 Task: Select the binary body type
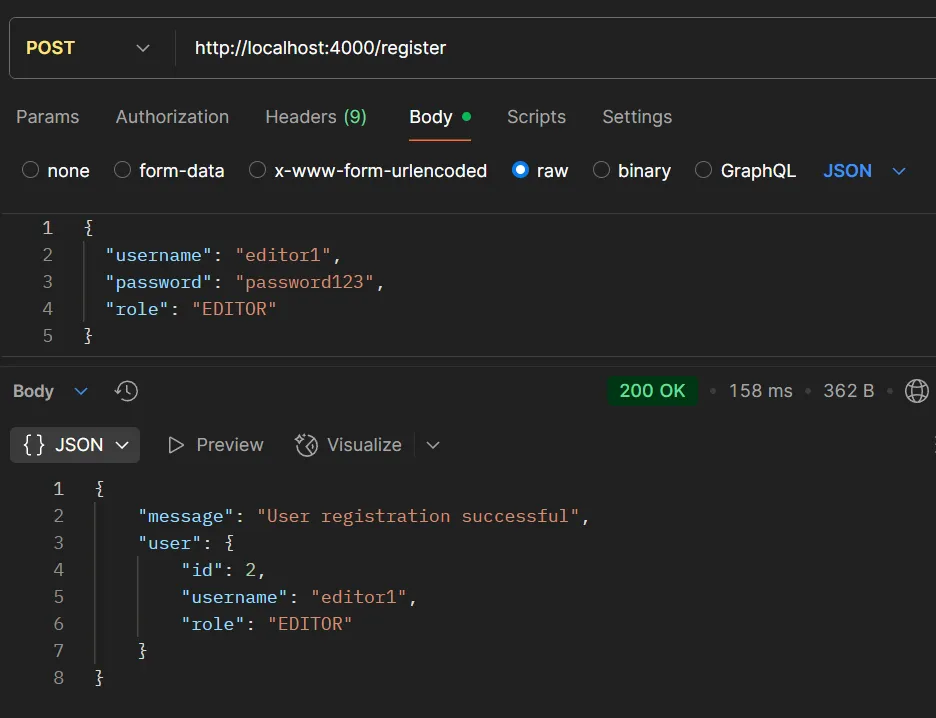point(632,170)
